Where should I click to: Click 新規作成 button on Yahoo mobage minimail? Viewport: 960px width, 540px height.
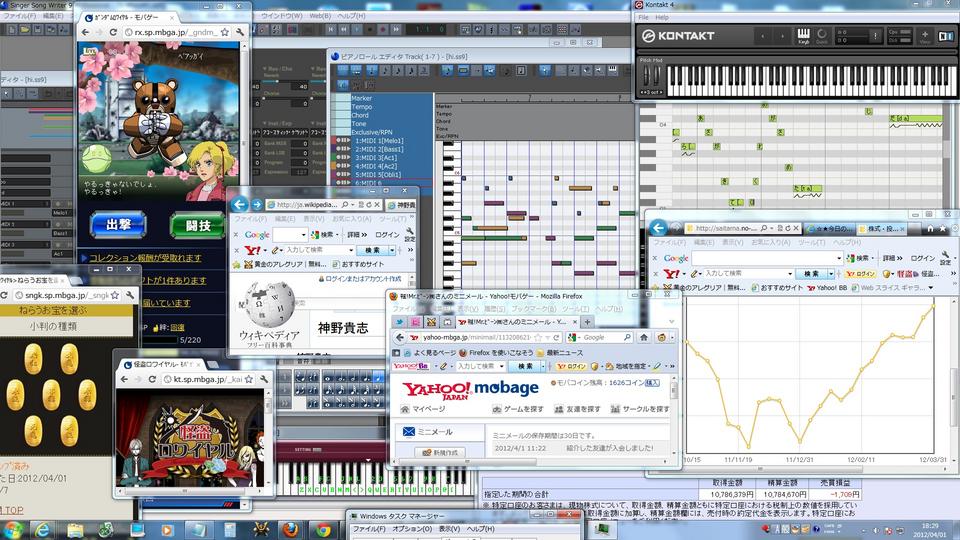click(440, 452)
